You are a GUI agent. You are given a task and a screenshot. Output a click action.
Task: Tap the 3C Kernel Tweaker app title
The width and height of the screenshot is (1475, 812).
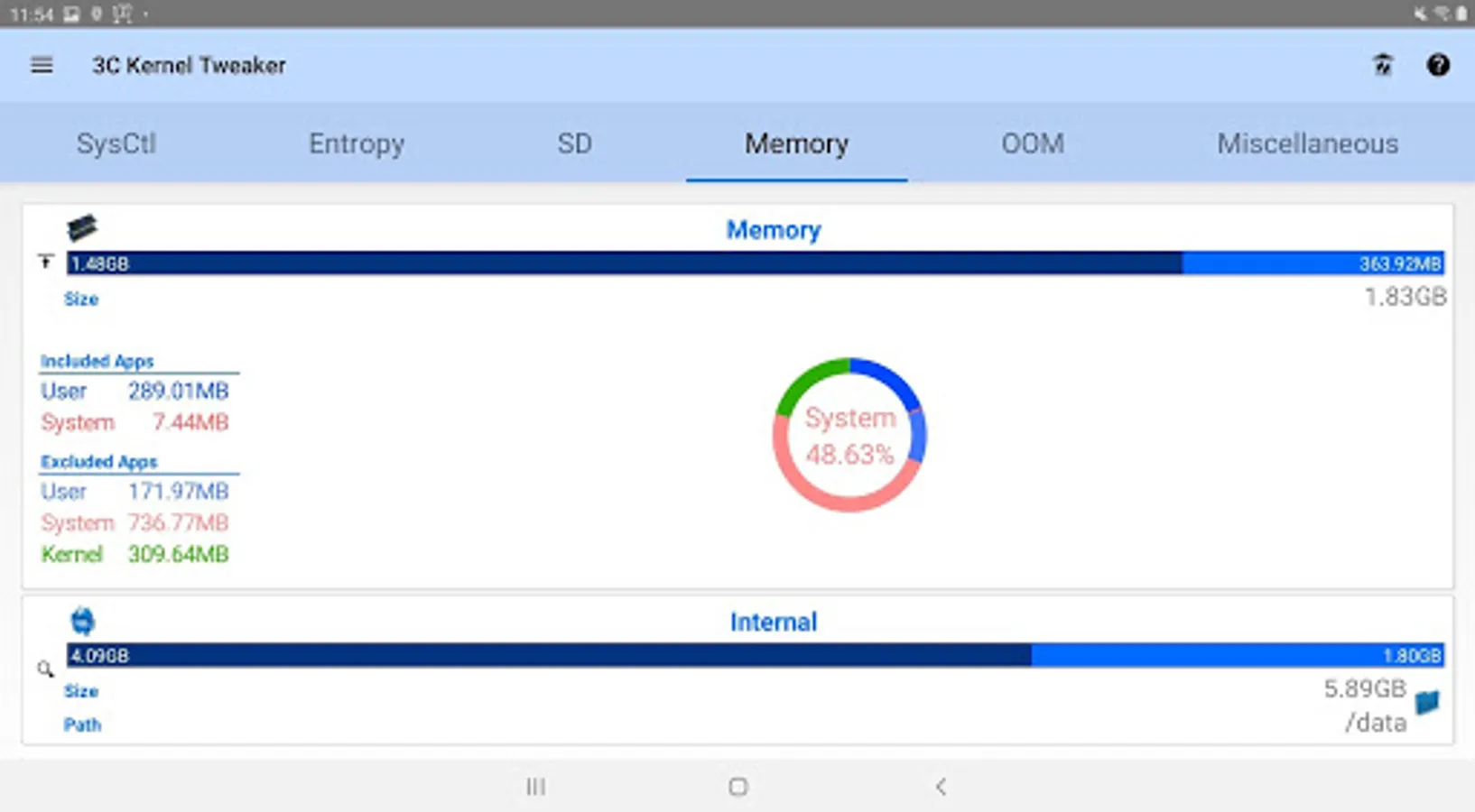pos(189,65)
